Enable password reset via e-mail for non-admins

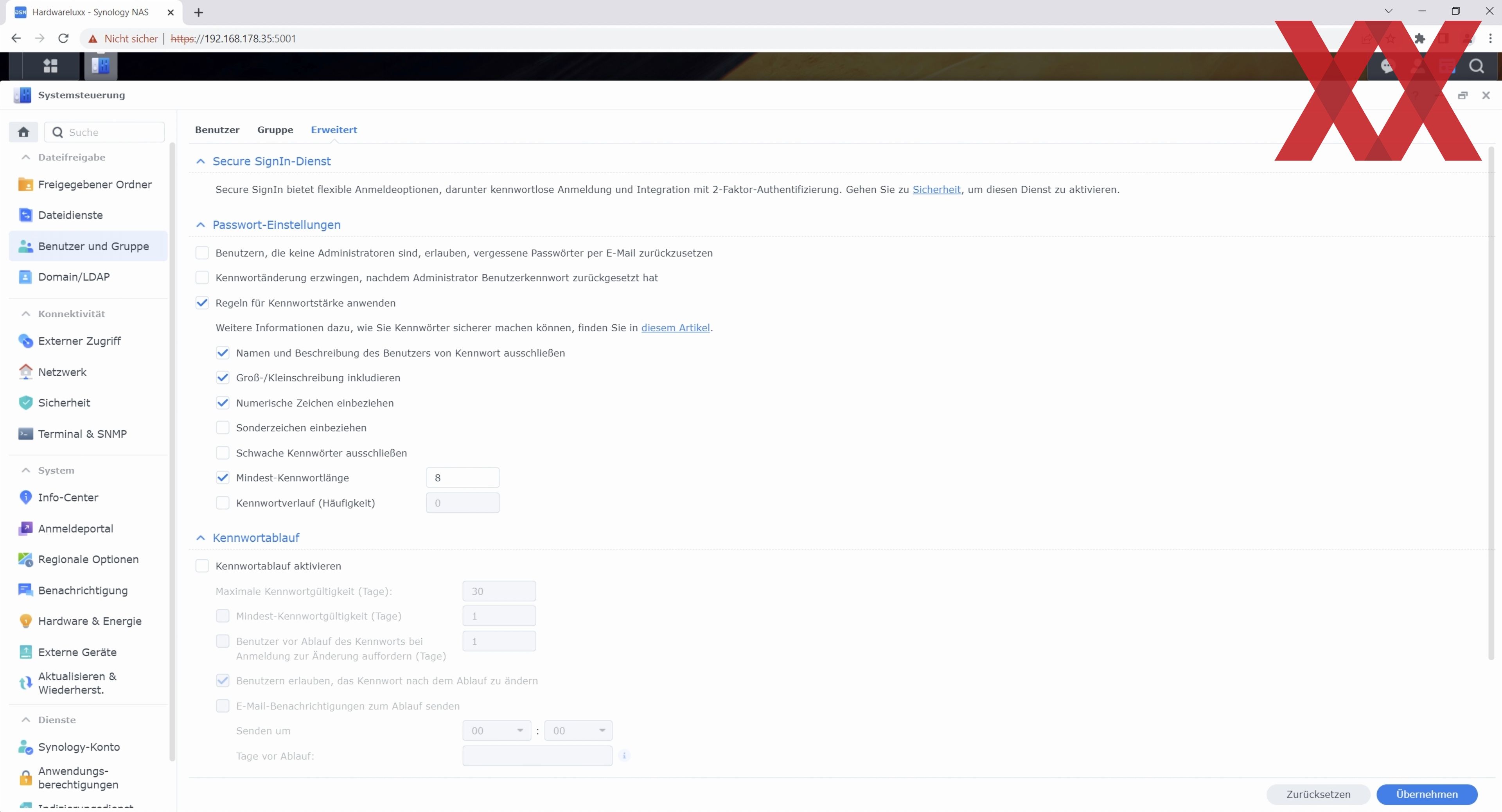202,253
